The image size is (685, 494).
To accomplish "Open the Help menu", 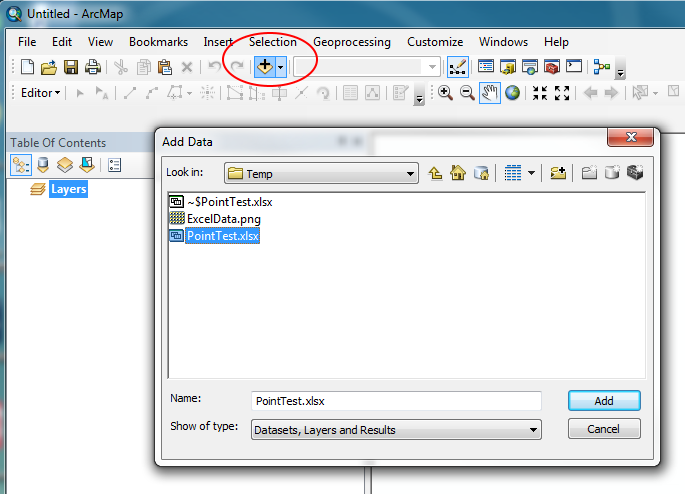I will 556,42.
